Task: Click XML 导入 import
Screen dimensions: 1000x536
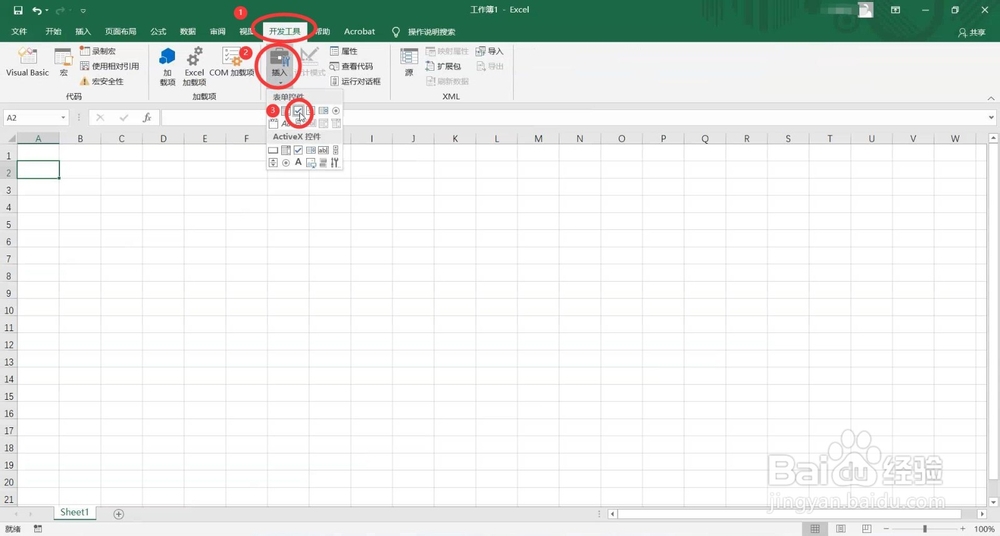Action: 489,51
